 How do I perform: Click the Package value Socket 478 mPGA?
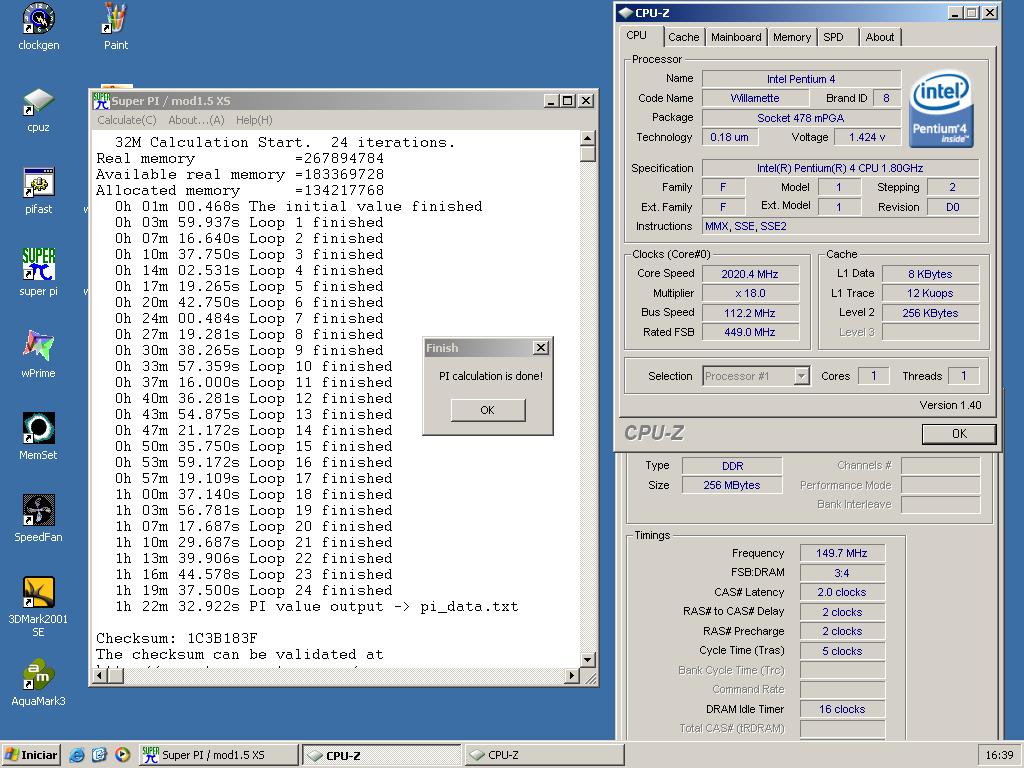click(801, 118)
